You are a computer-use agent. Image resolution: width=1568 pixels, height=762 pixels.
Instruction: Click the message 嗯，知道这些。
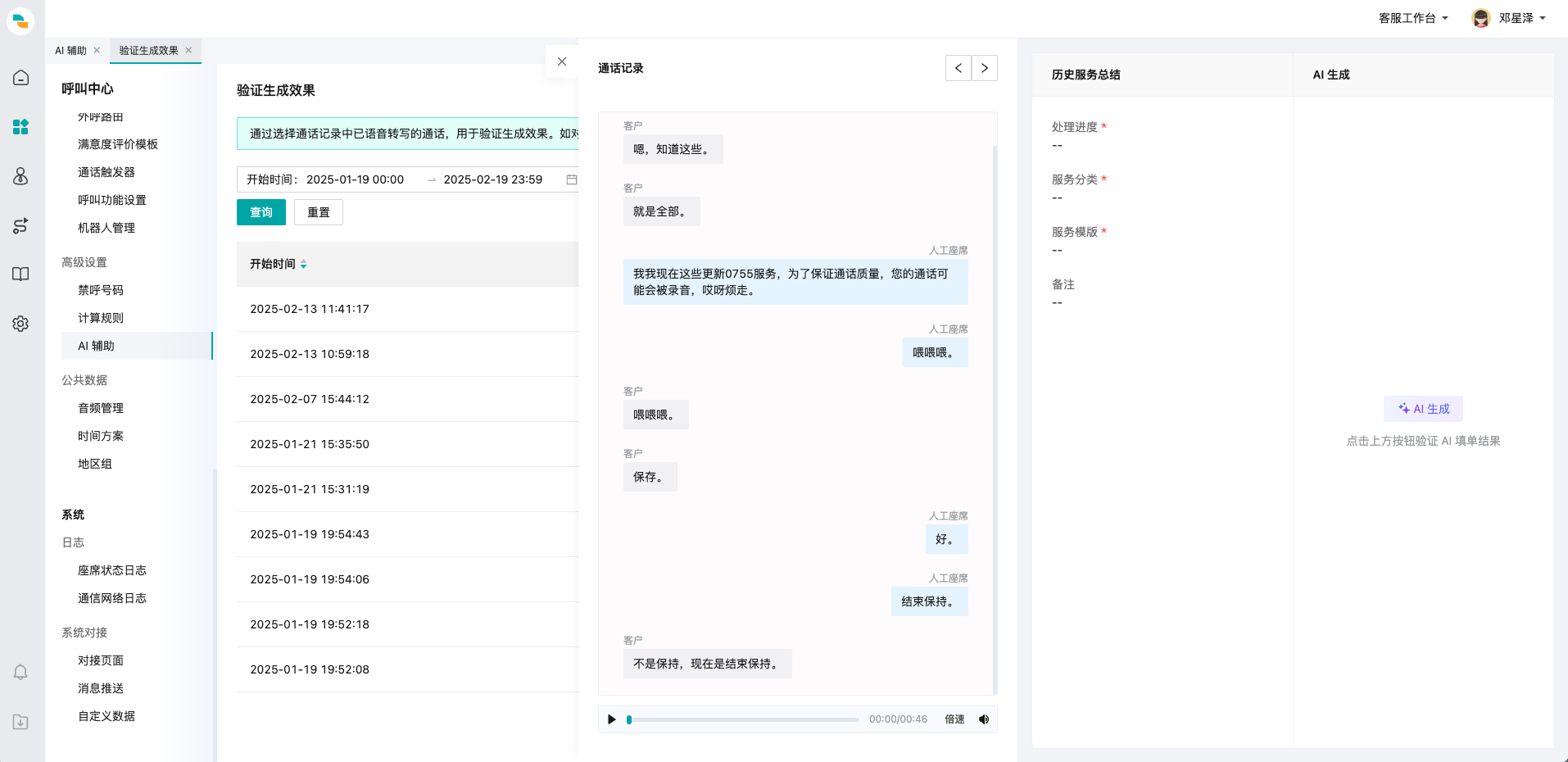point(673,149)
